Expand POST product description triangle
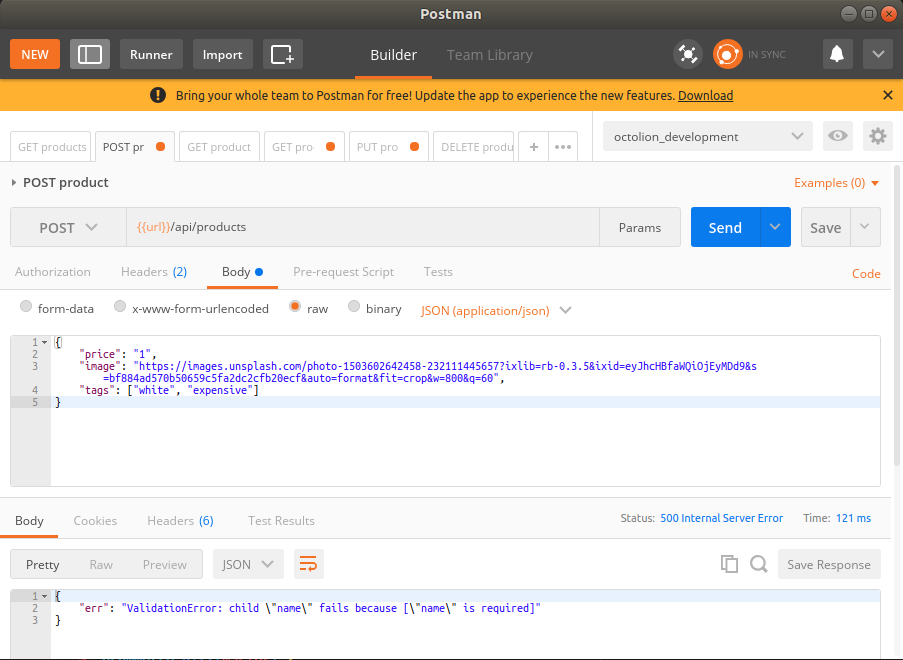This screenshot has width=903, height=660. click(14, 183)
